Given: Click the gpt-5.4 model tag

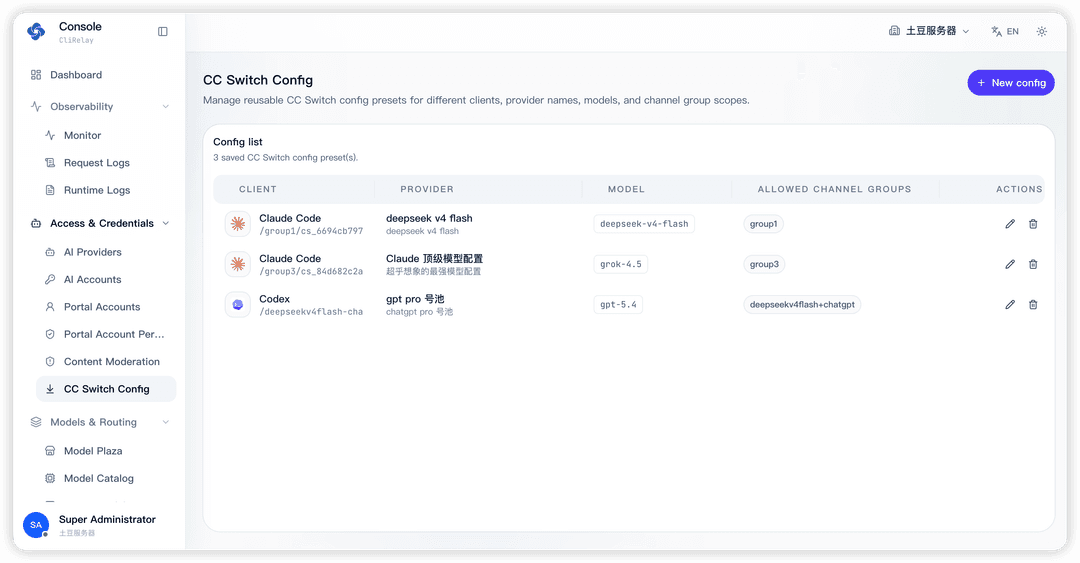Looking at the screenshot, I should (x=619, y=305).
